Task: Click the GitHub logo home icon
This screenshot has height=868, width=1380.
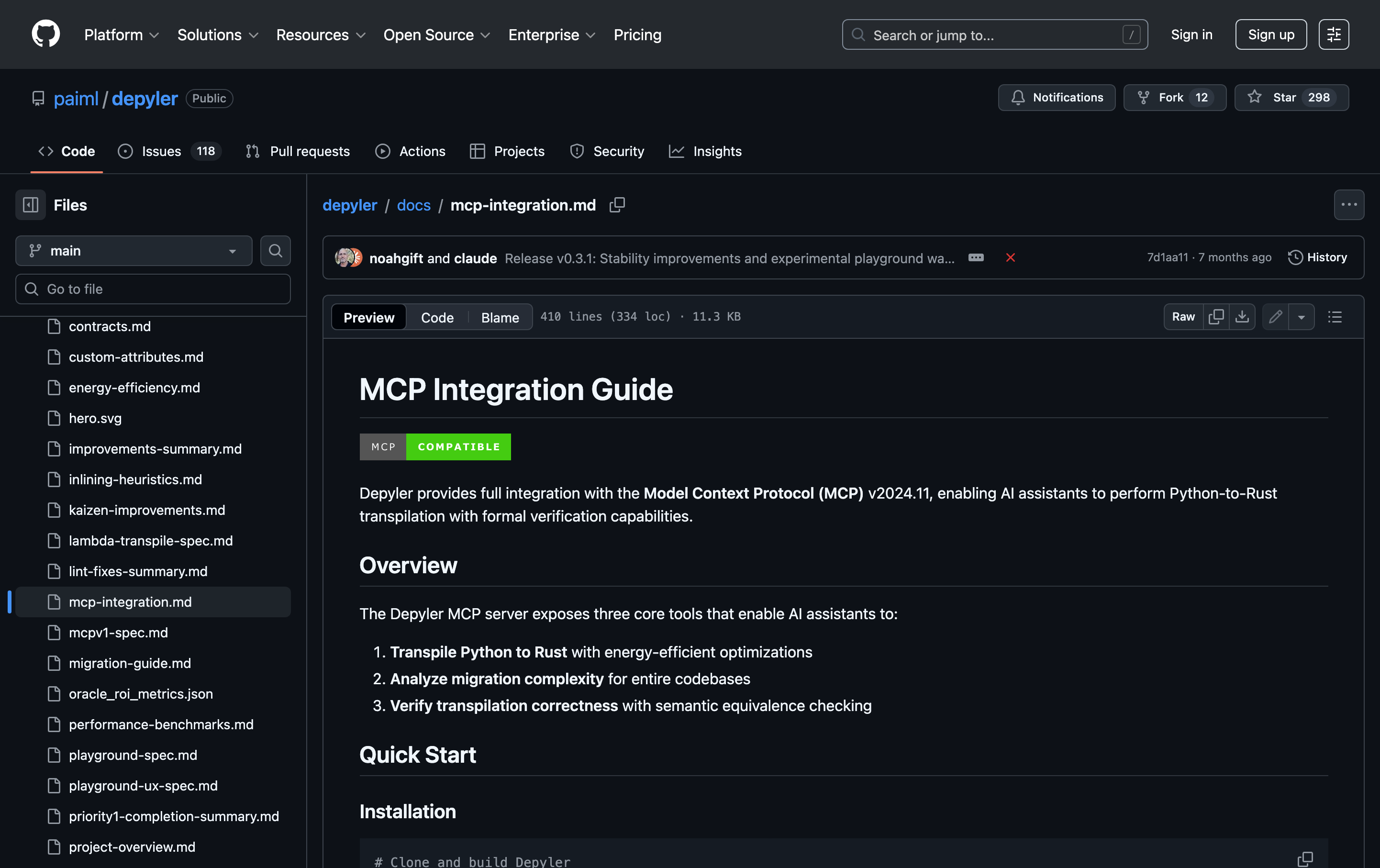Action: tap(45, 34)
